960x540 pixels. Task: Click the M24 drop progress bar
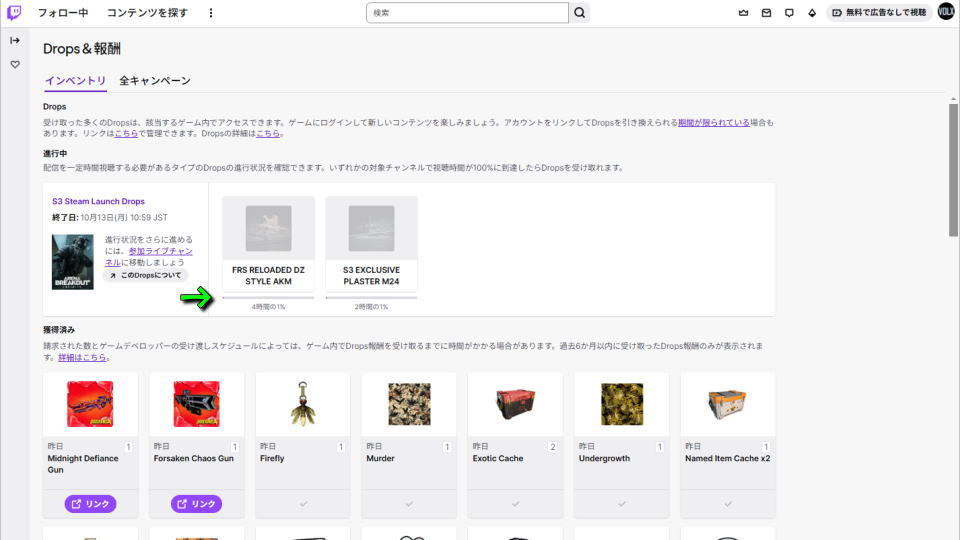pos(371,298)
